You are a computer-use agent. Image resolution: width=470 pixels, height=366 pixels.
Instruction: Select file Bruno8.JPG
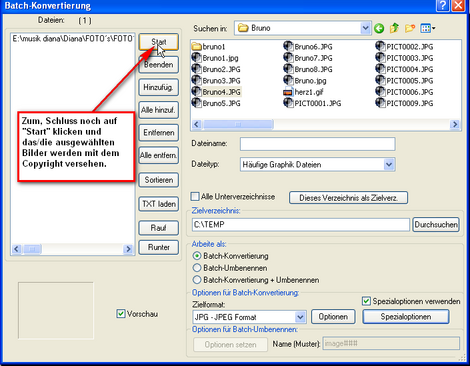click(308, 69)
